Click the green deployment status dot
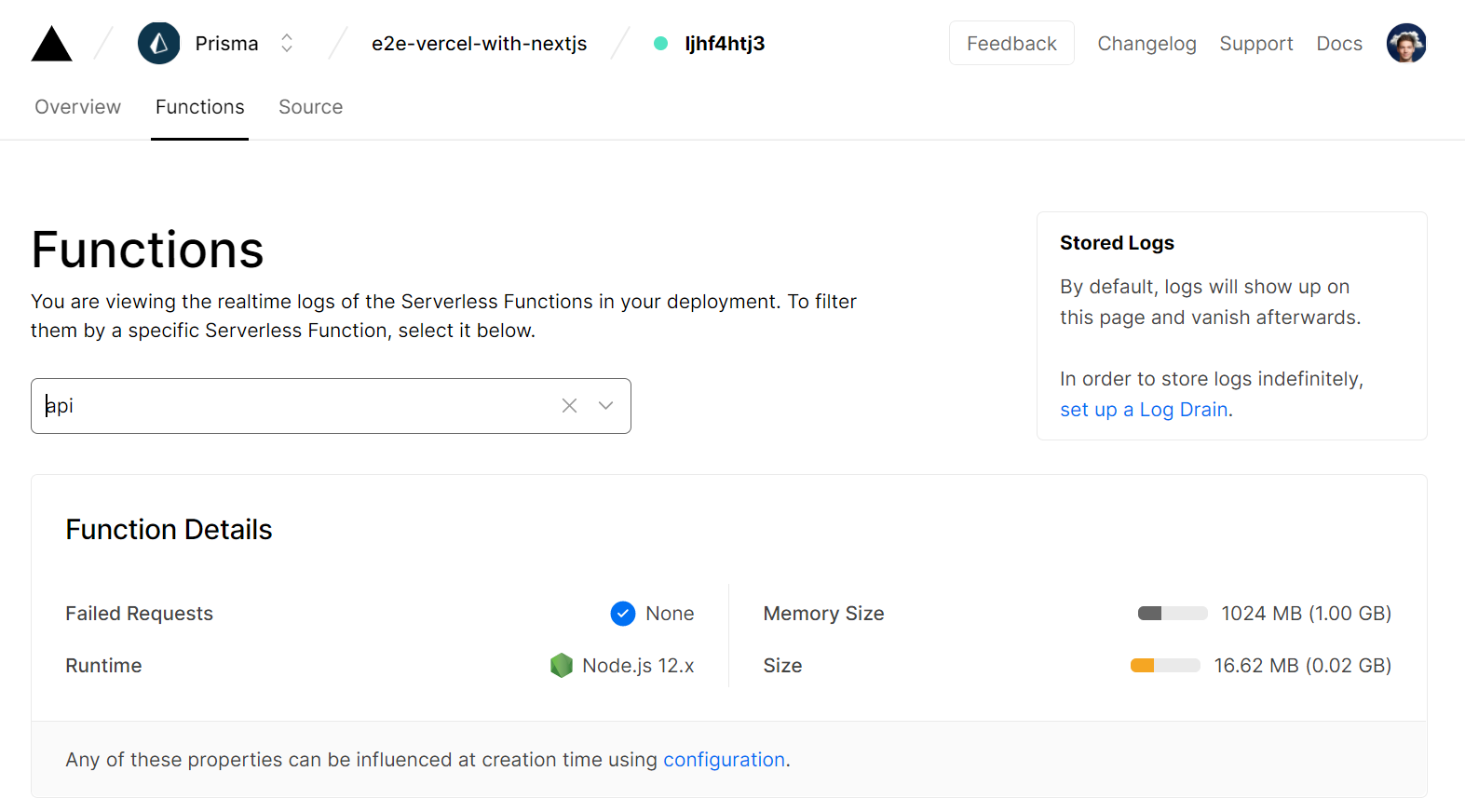This screenshot has width=1465, height=812. (x=660, y=44)
